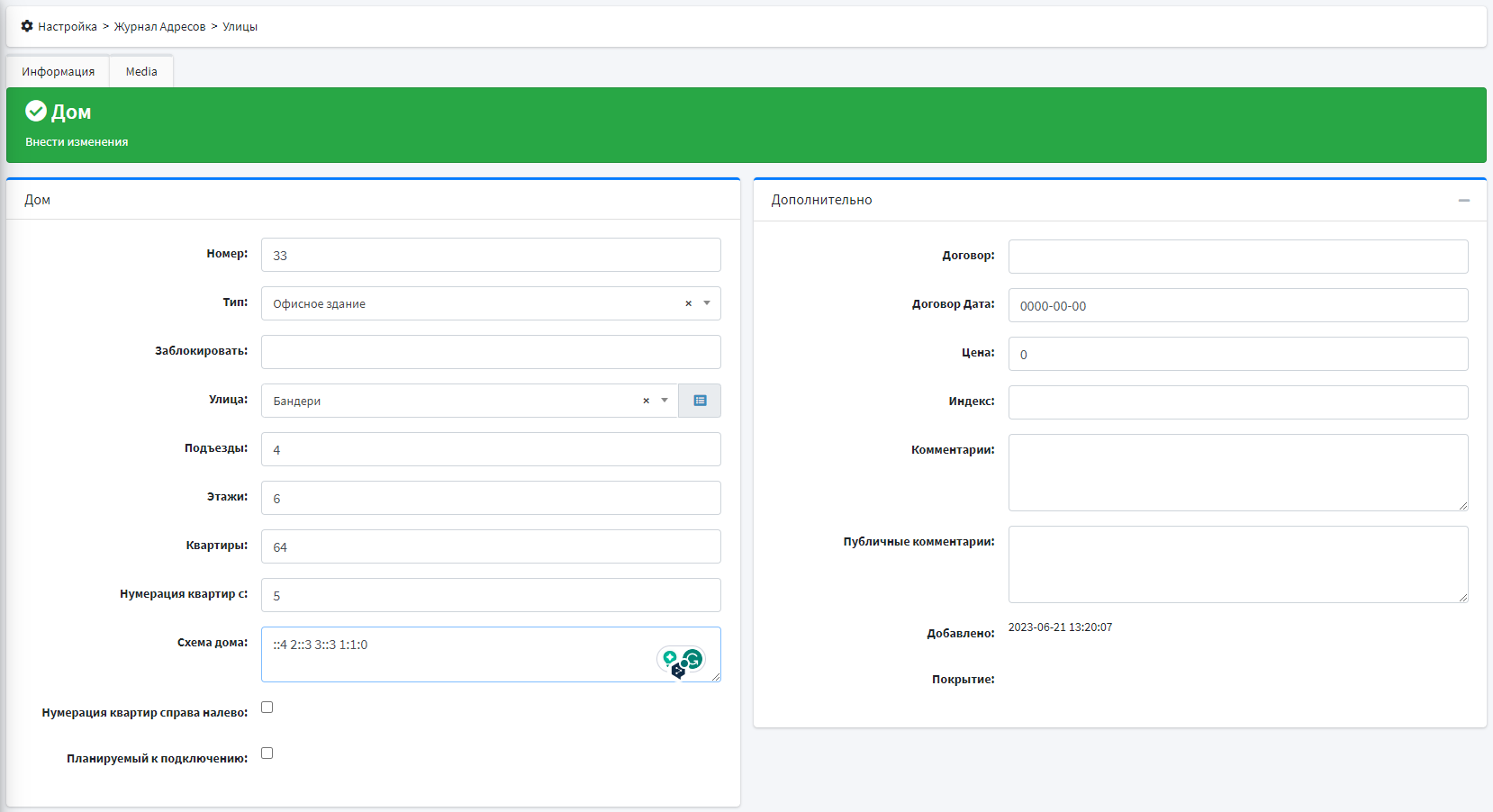This screenshot has height=812, width=1493.
Task: Click the green checkmark icon beside Дом
Action: (36, 111)
